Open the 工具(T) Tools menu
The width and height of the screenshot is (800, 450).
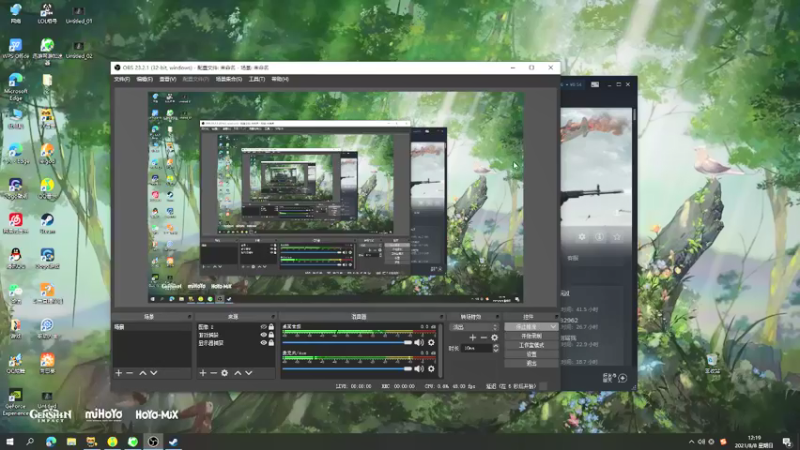pyautogui.click(x=257, y=79)
